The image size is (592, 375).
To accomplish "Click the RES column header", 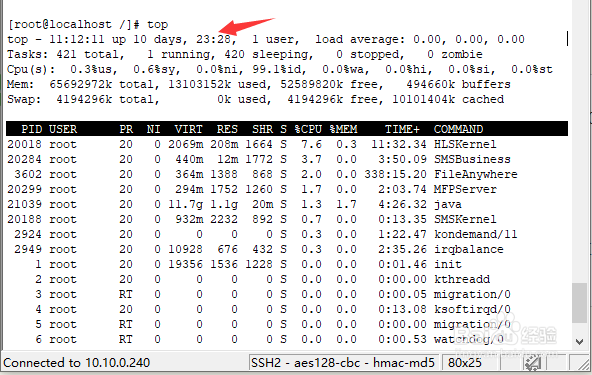I will 227,129.
